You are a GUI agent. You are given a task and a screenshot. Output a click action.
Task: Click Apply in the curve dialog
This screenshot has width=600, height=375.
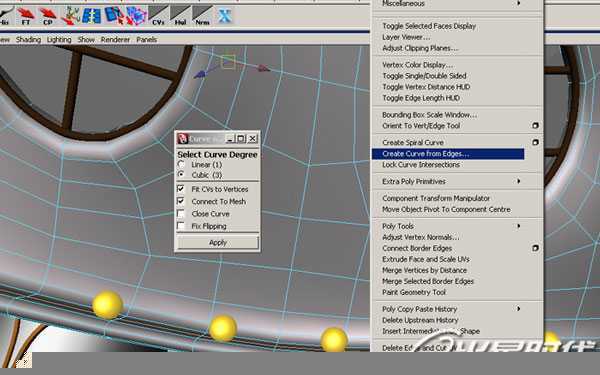218,243
